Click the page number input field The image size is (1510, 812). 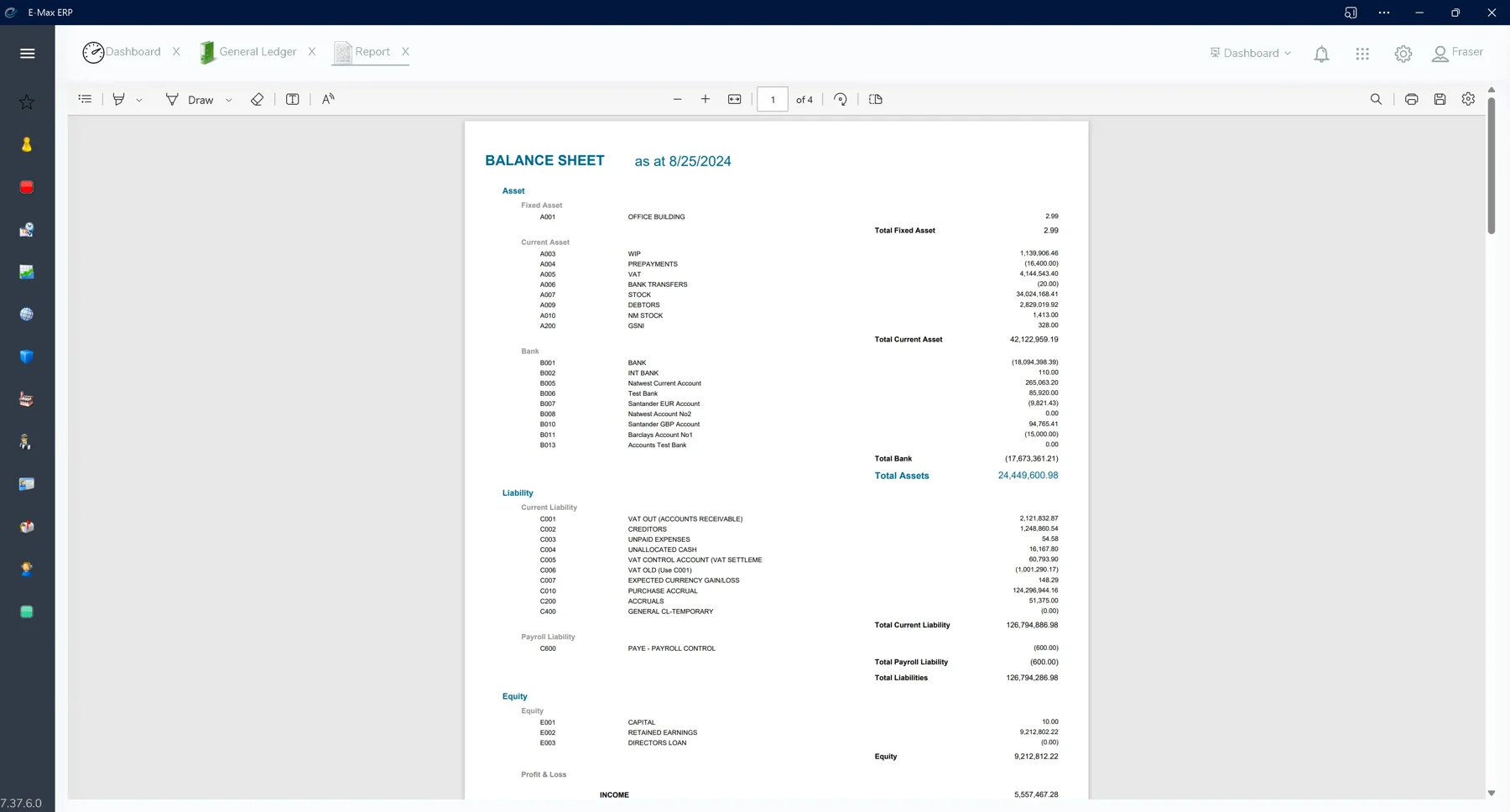tap(773, 99)
